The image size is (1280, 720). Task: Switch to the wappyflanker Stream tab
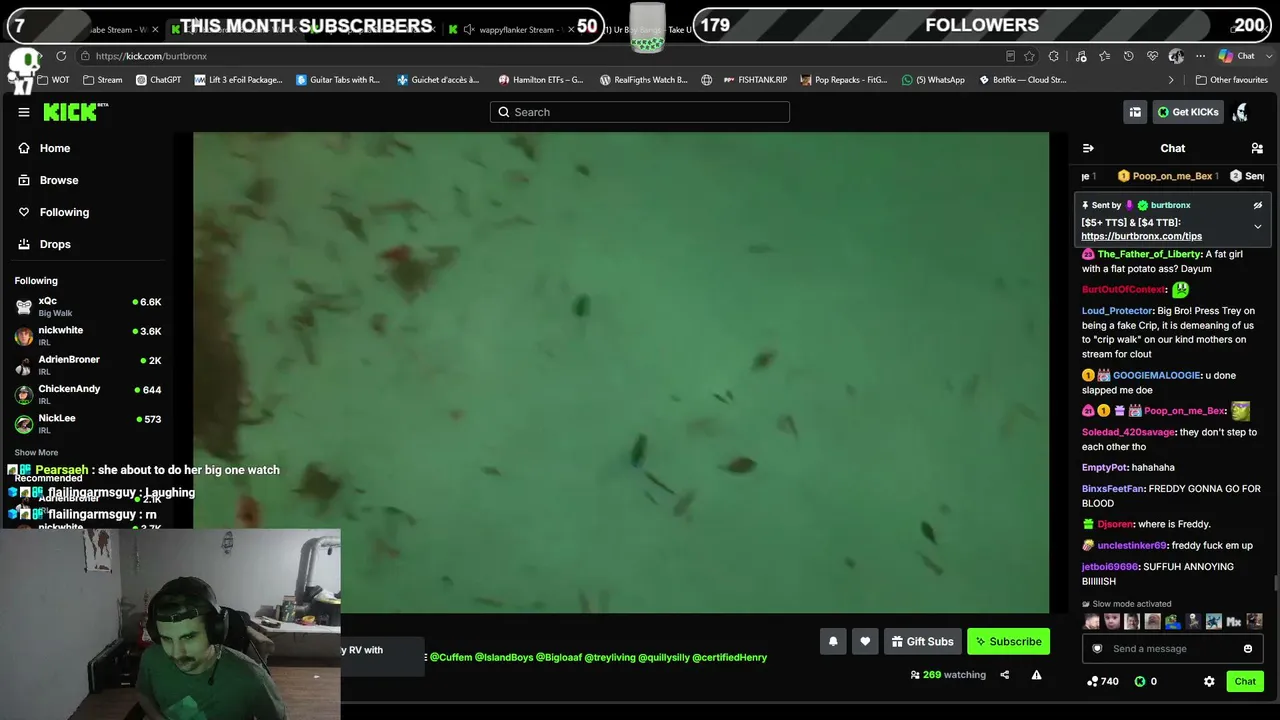(x=516, y=30)
